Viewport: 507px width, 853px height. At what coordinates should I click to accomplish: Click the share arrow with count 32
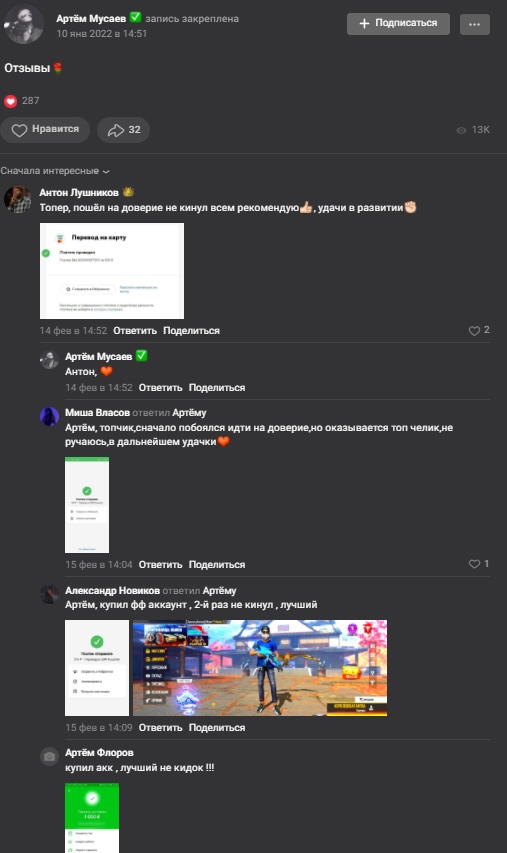123,130
